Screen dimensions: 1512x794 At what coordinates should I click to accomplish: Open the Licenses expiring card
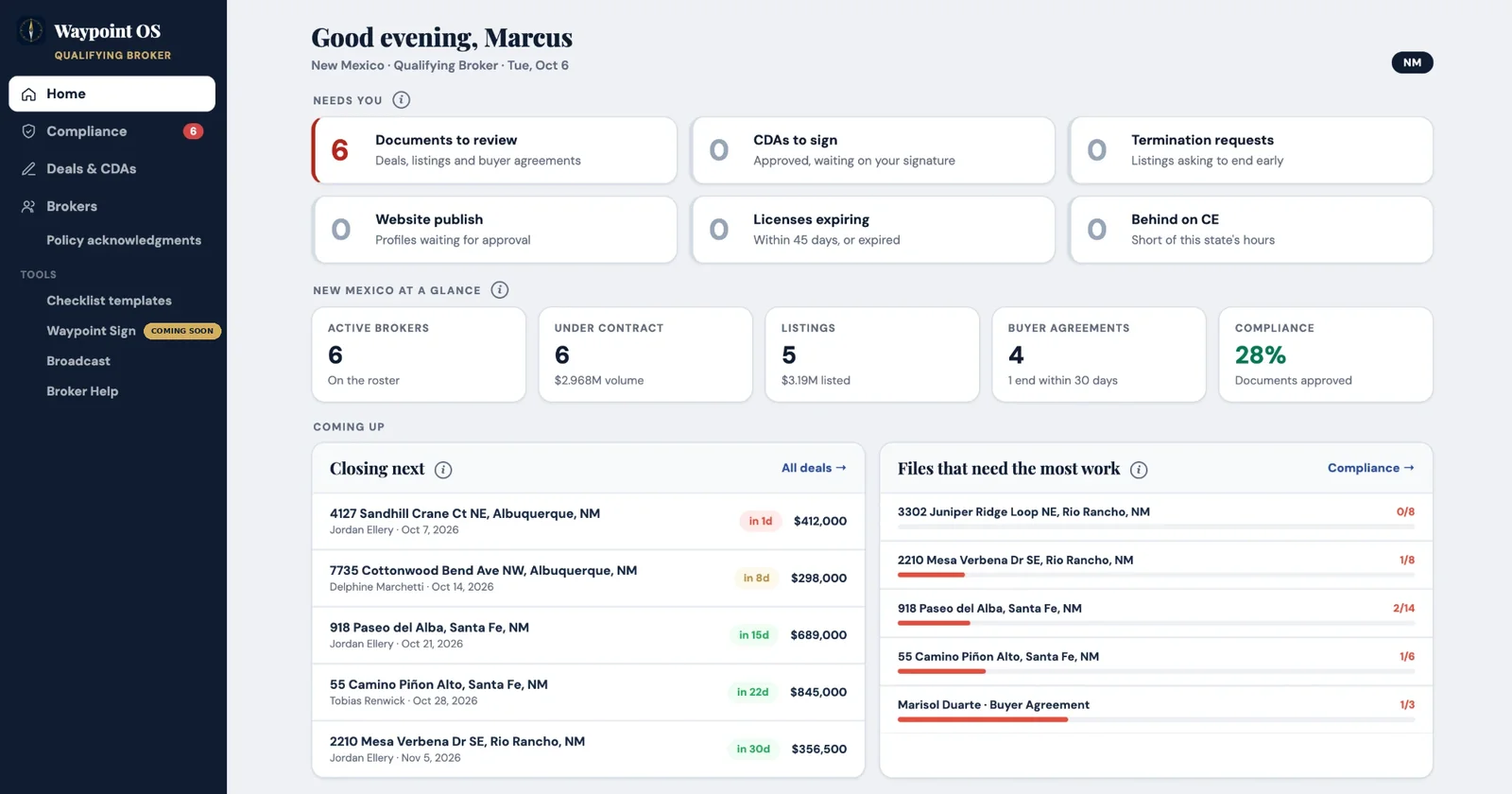pyautogui.click(x=872, y=230)
